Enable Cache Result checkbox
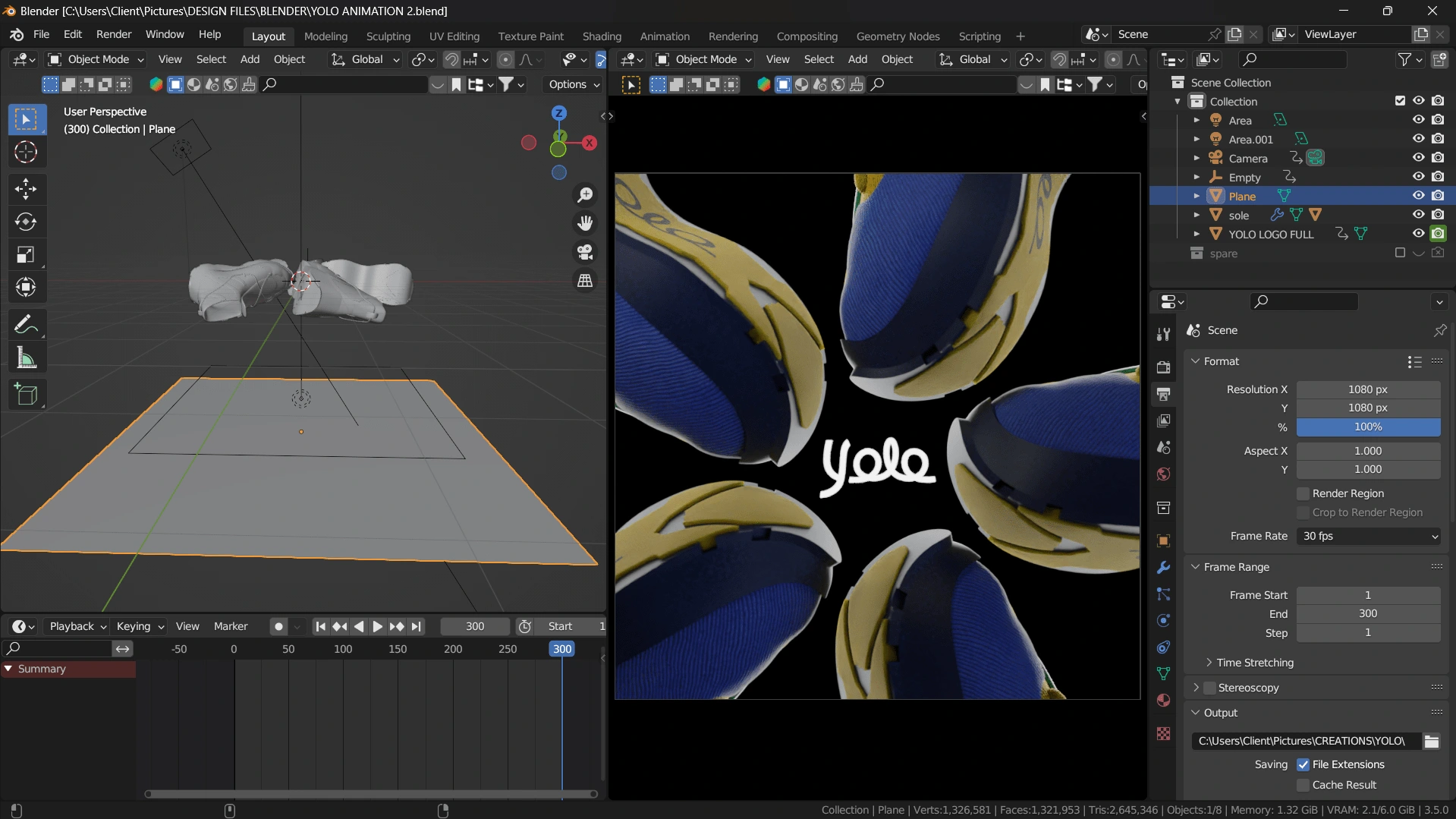Screen dimensions: 1456x819 (x=1303, y=785)
